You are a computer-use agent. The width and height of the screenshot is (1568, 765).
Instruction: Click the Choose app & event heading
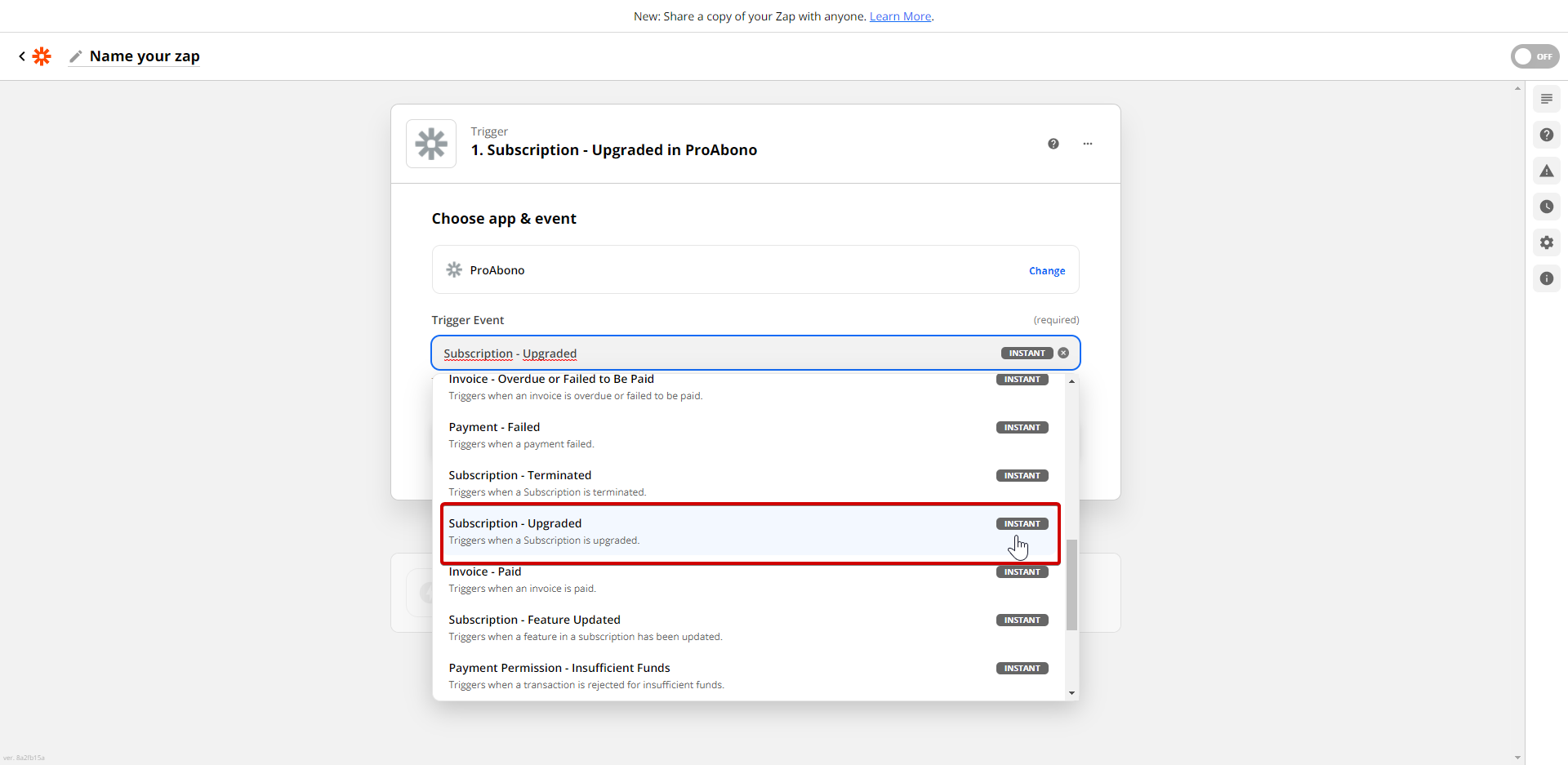[x=504, y=219]
